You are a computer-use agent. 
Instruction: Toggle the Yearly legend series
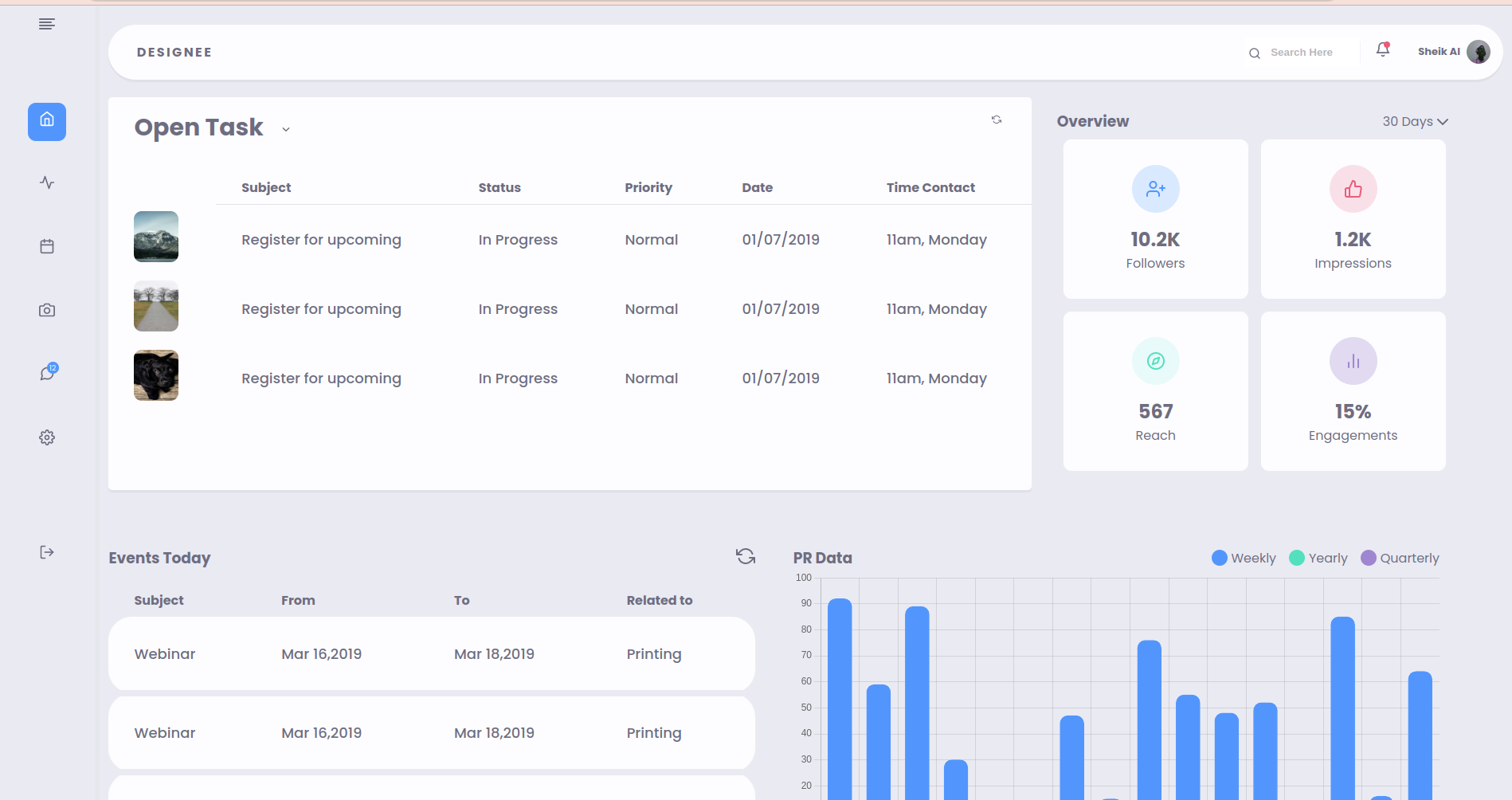[1318, 558]
